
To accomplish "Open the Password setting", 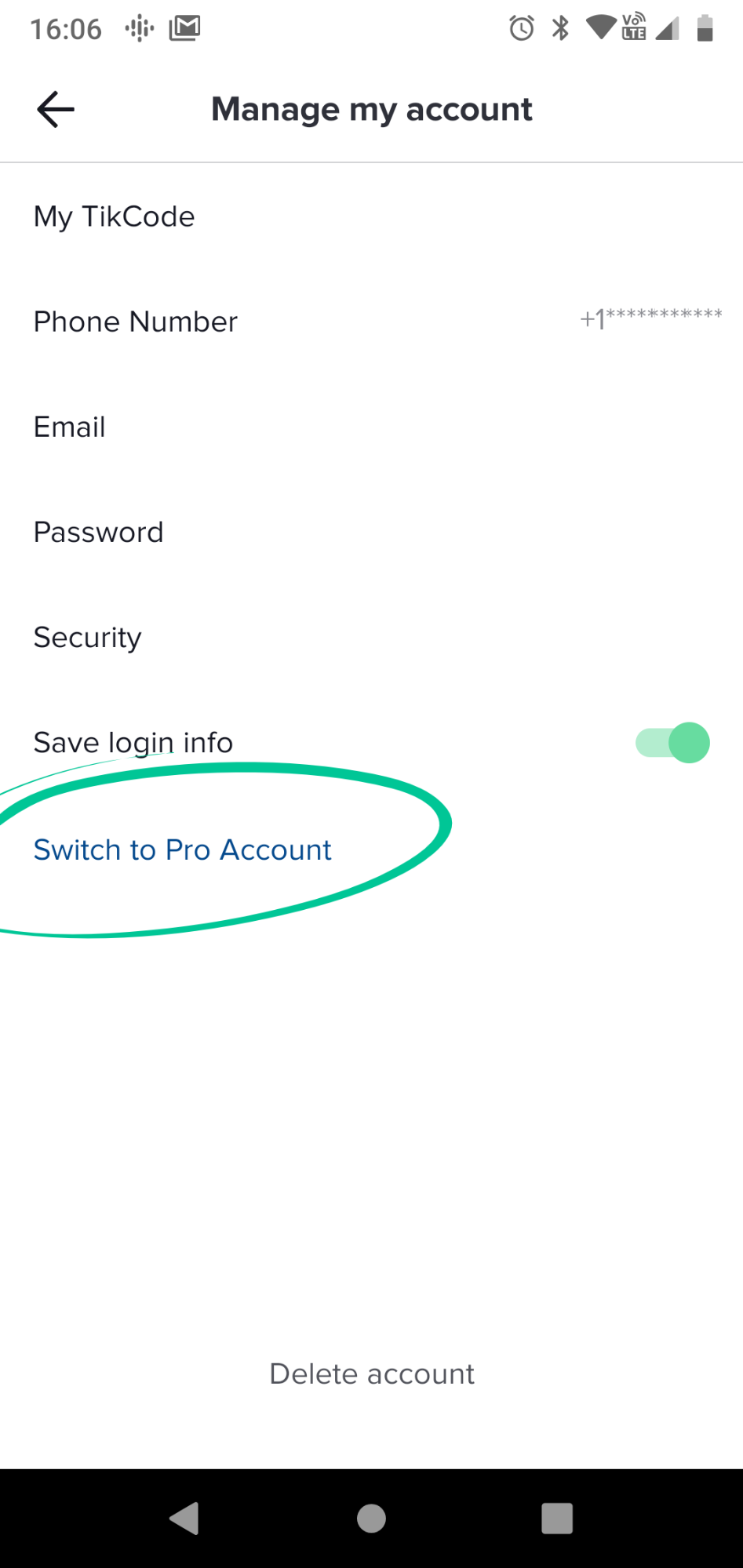I will [371, 532].
